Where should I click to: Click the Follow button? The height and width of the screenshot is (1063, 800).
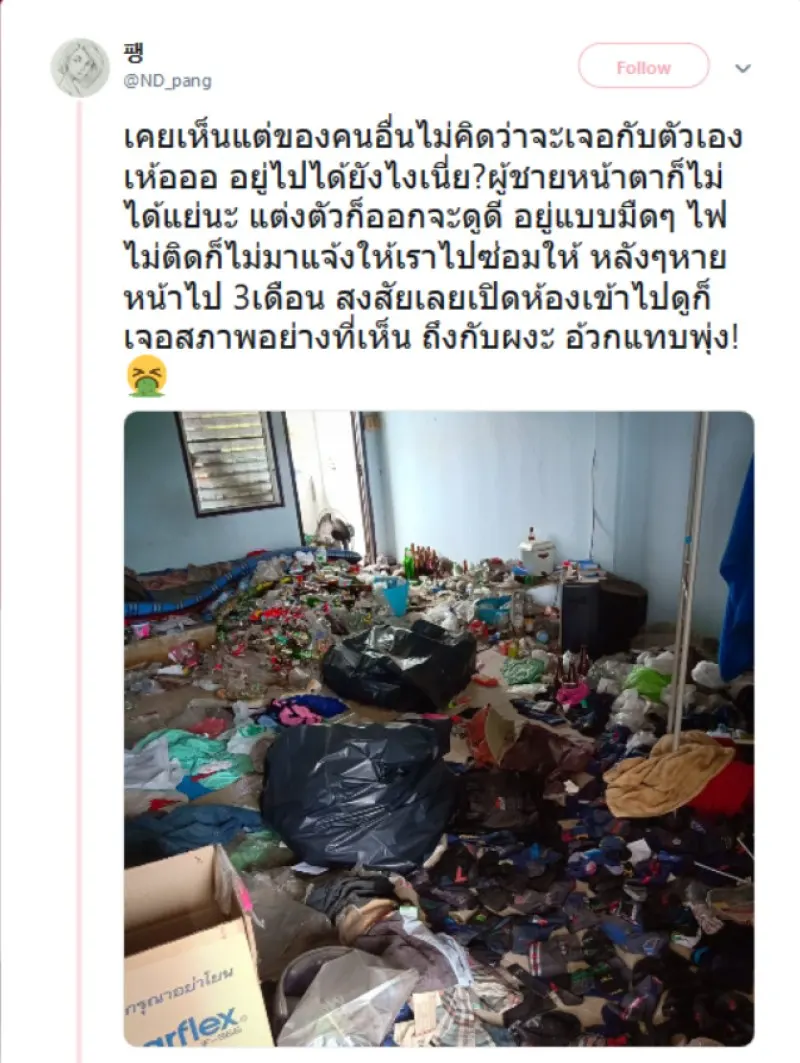pos(643,66)
